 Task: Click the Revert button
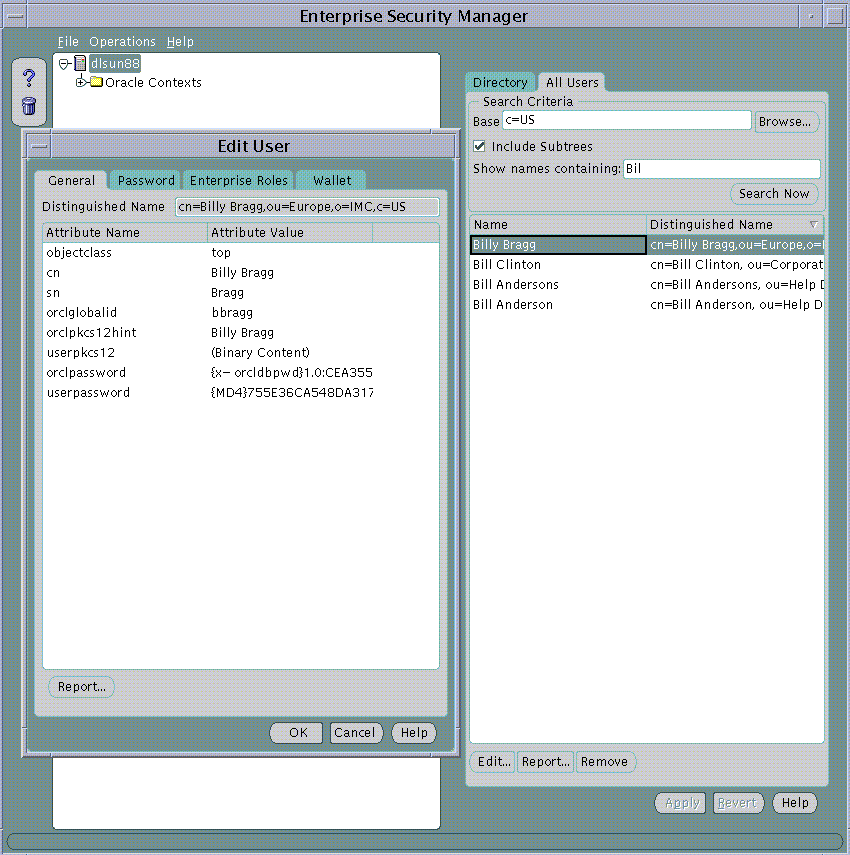pos(738,803)
